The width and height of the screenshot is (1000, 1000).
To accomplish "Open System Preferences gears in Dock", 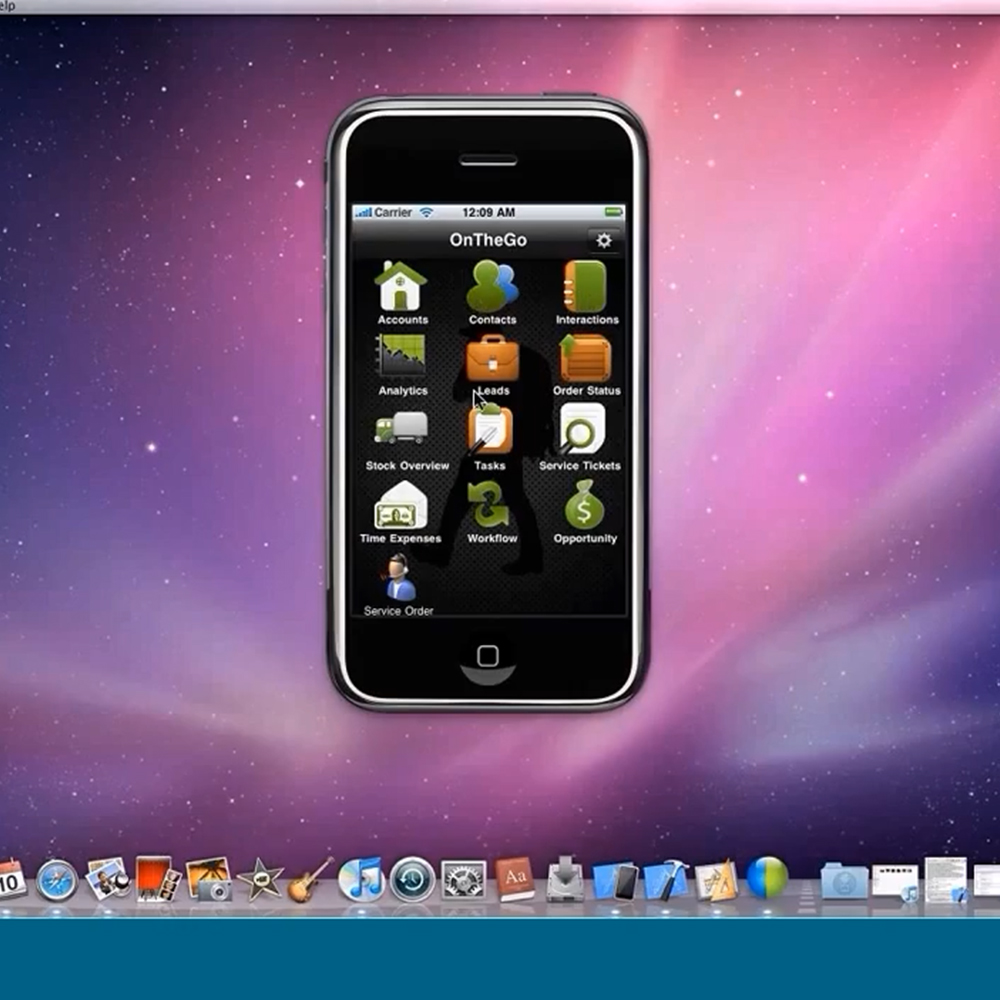I will point(464,880).
